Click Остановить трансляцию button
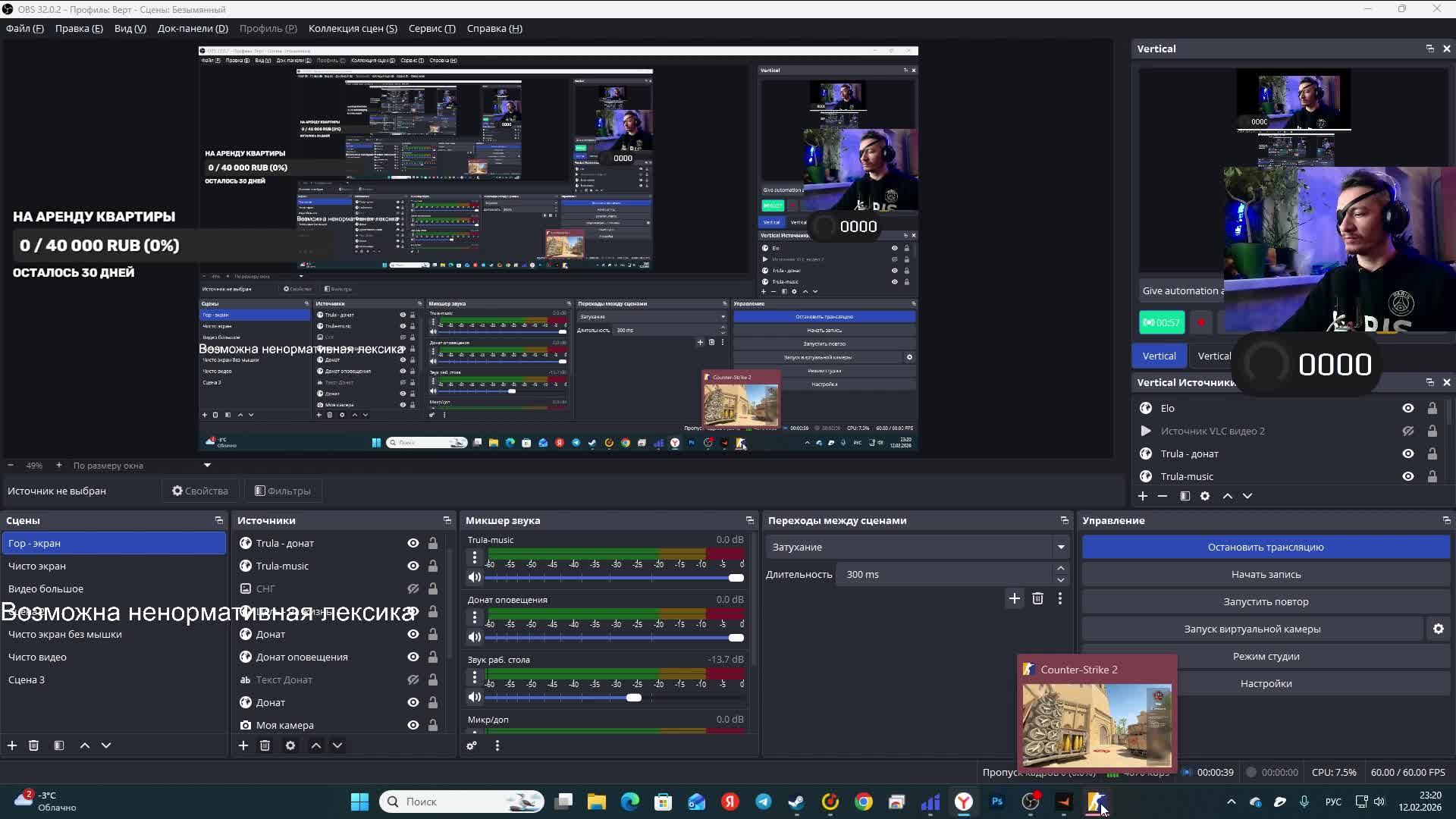The height and width of the screenshot is (819, 1456). [x=1265, y=547]
